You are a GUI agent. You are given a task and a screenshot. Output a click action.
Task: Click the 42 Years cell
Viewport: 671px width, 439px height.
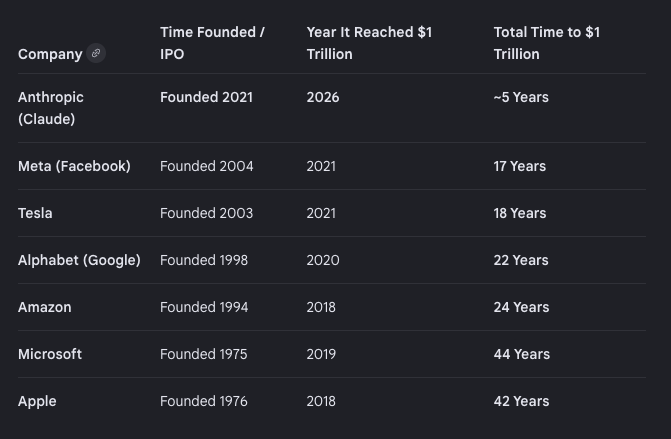521,401
